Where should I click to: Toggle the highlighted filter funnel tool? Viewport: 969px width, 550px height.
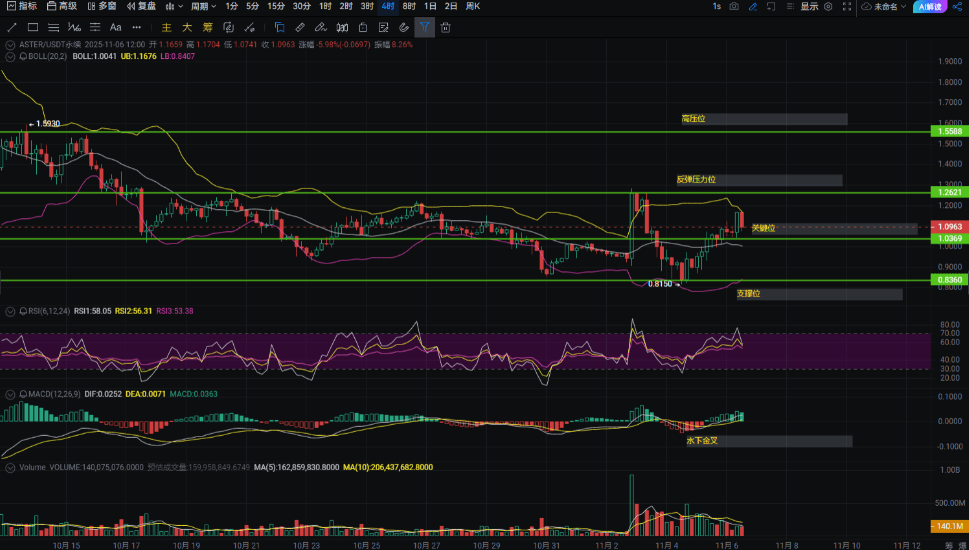[424, 27]
